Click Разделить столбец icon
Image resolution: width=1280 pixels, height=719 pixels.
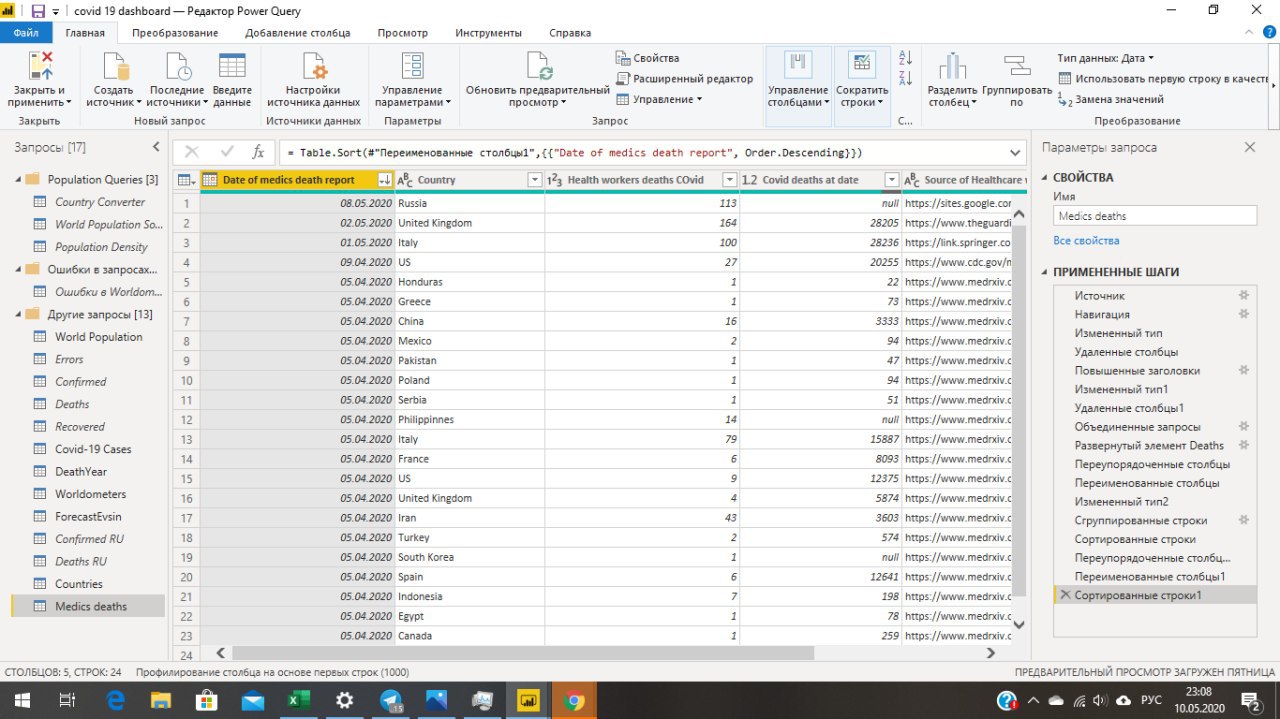click(x=952, y=66)
